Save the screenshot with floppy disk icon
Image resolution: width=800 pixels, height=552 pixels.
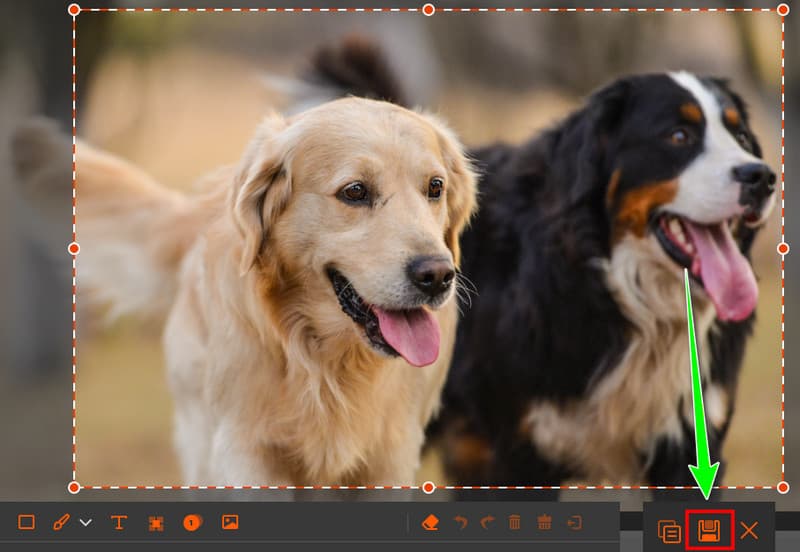coord(709,531)
